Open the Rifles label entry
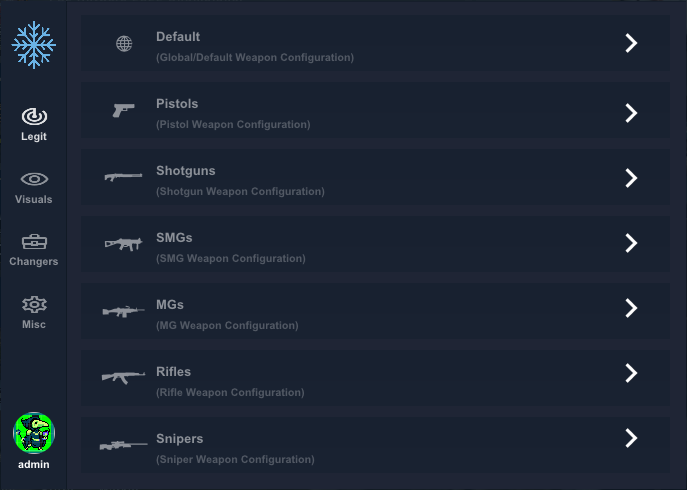 point(174,372)
